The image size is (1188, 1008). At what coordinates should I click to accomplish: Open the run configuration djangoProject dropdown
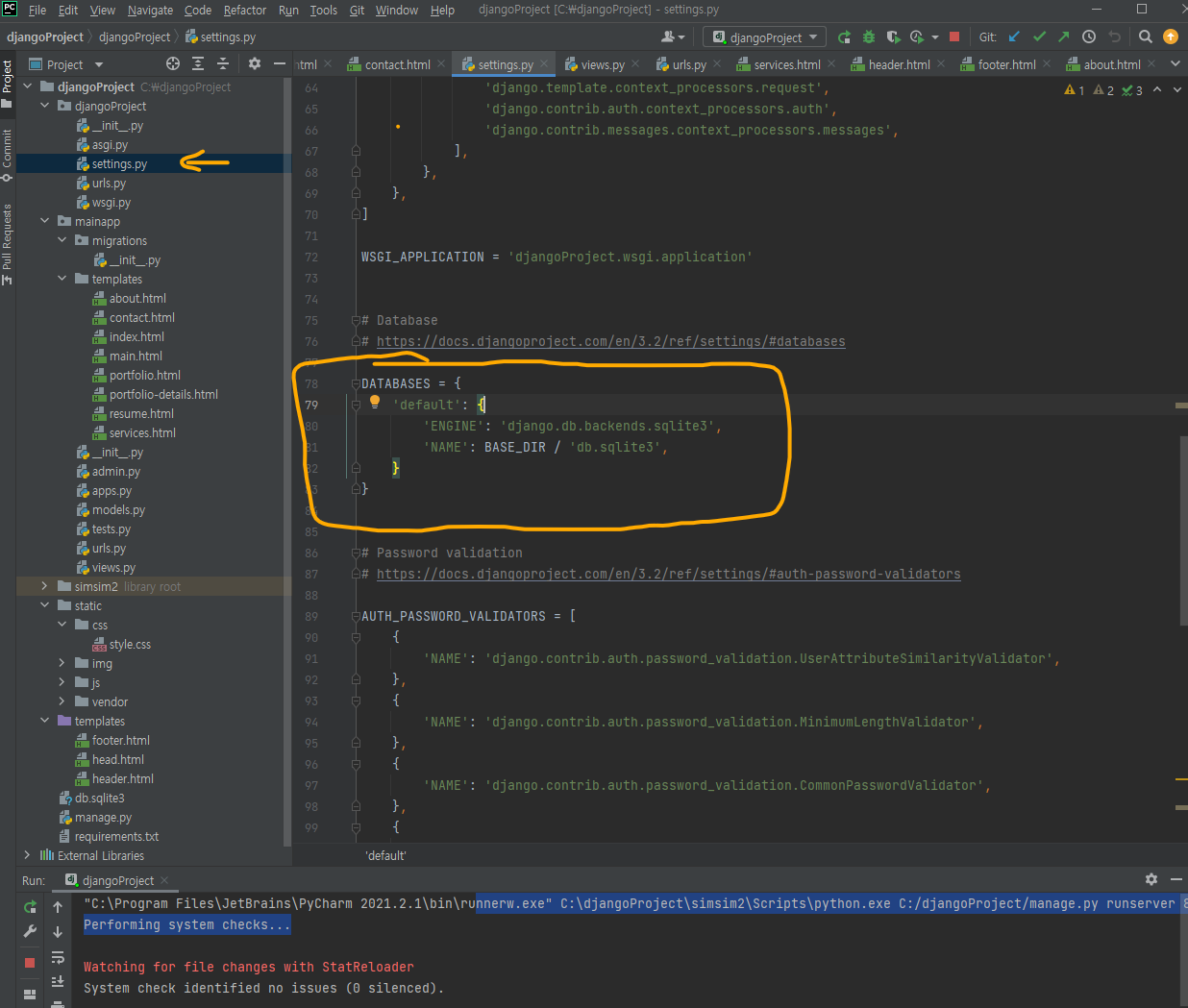tap(764, 37)
